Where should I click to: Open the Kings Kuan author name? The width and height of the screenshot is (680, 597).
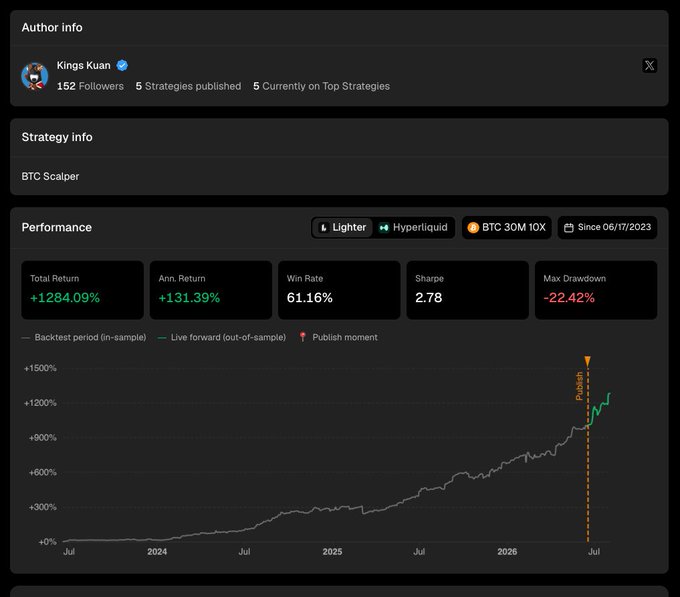(84, 65)
